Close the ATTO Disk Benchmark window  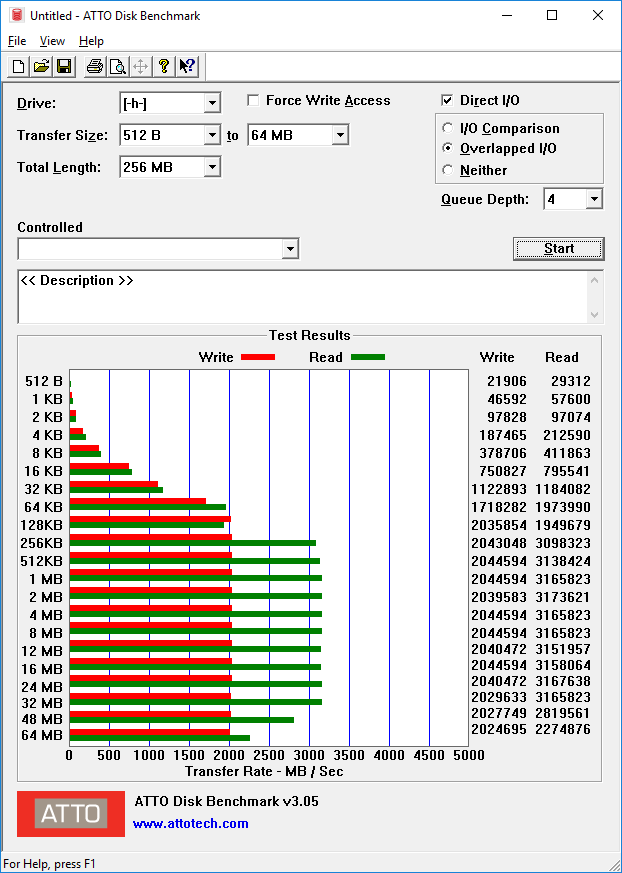coord(597,15)
